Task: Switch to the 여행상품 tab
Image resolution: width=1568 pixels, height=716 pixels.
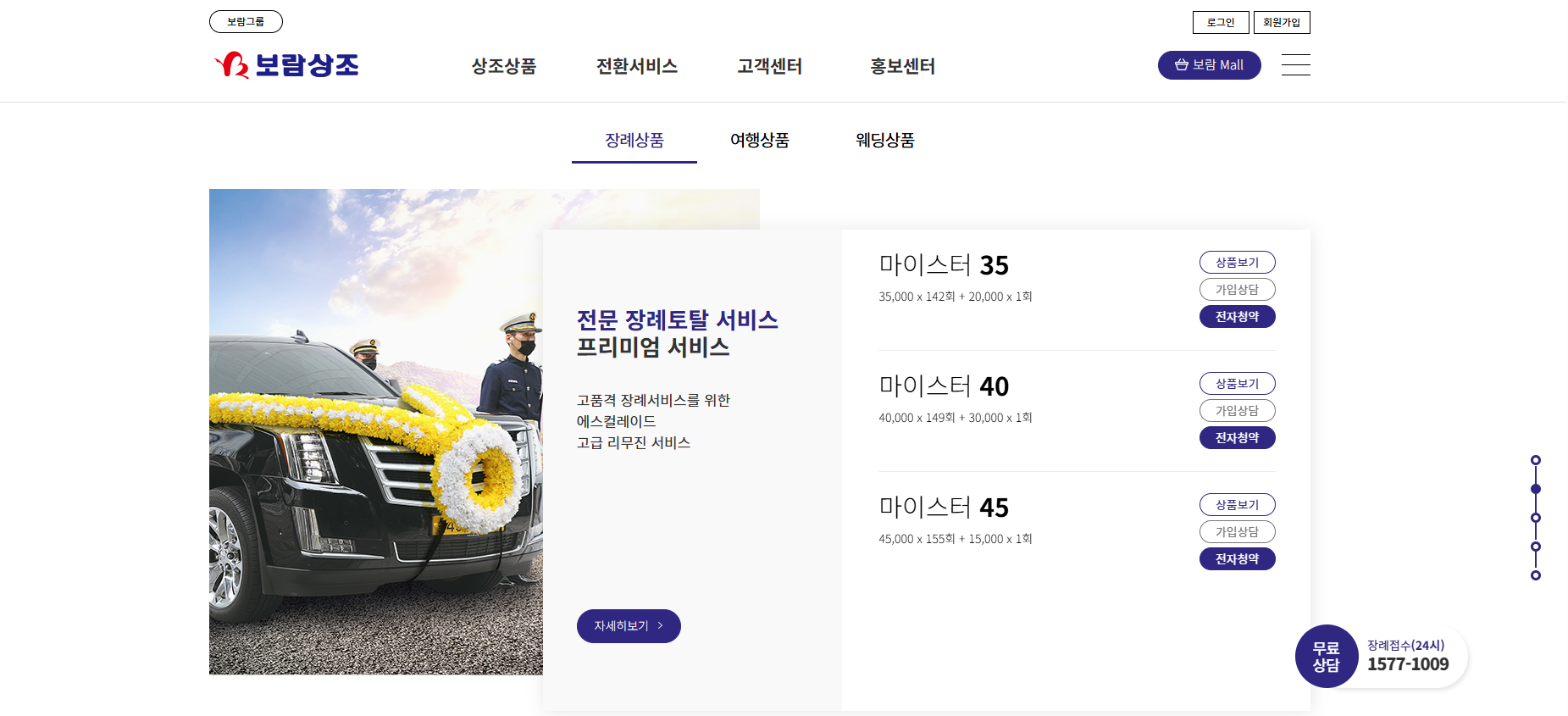Action: point(760,141)
